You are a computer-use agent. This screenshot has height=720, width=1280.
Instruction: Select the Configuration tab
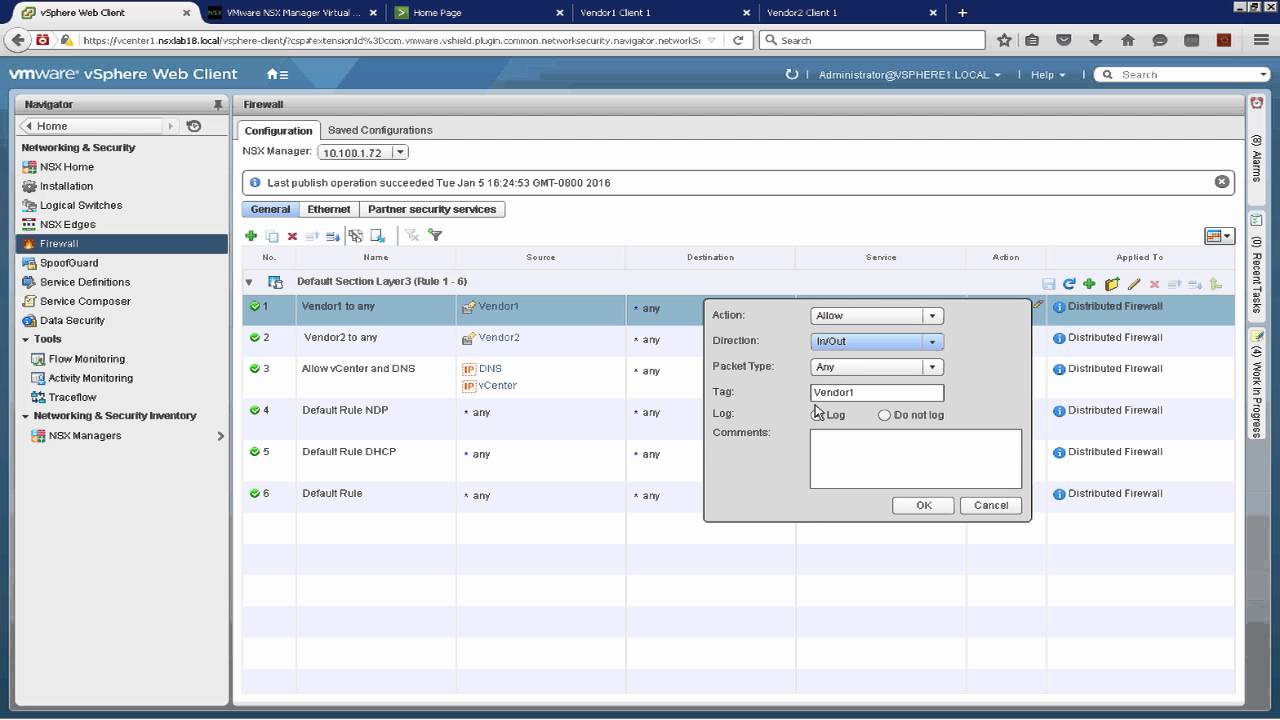coord(278,130)
